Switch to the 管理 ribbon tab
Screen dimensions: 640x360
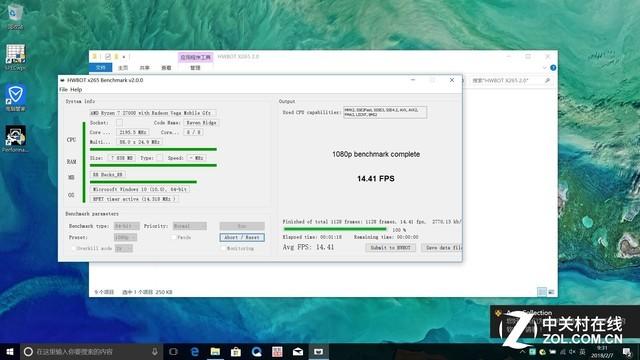pos(196,68)
